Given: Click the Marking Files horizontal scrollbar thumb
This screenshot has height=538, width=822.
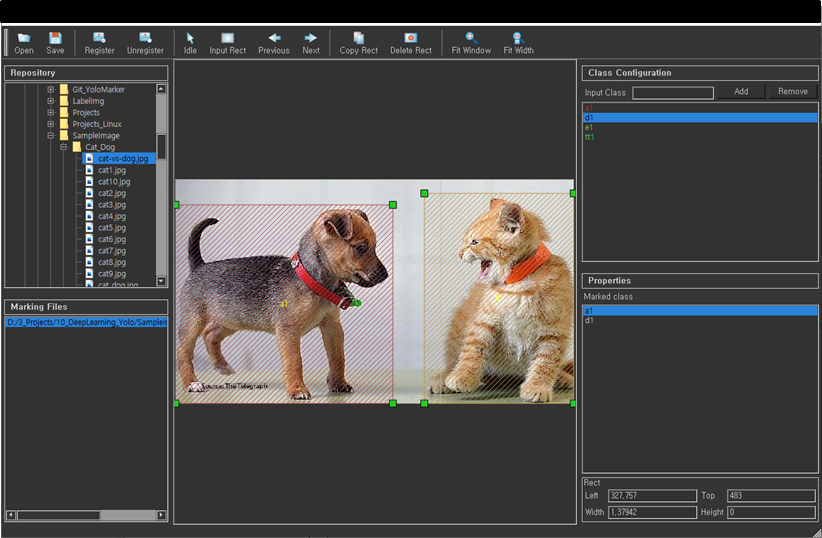Looking at the screenshot, I should [58, 515].
